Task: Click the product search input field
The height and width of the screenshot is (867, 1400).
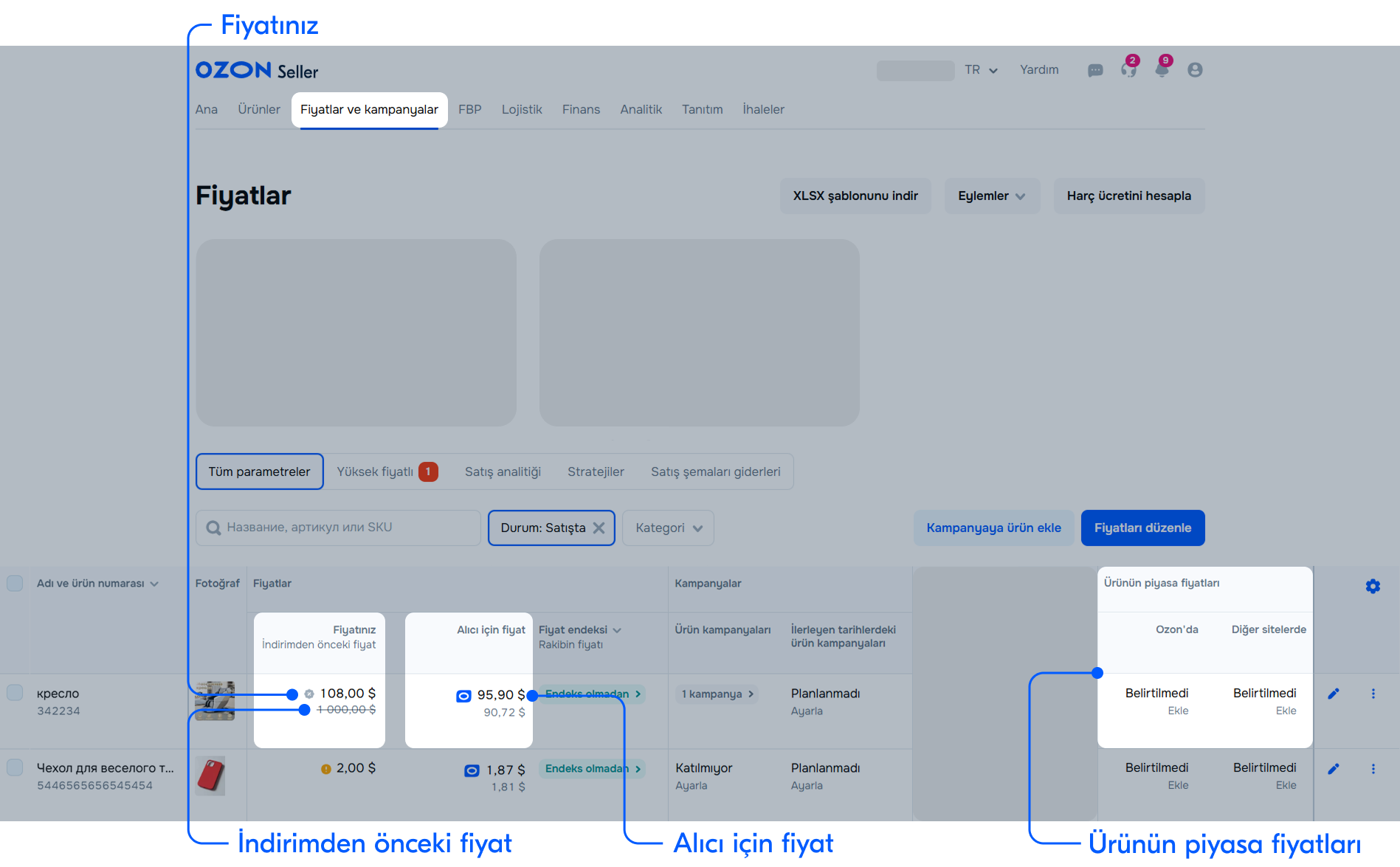Action: 338,528
